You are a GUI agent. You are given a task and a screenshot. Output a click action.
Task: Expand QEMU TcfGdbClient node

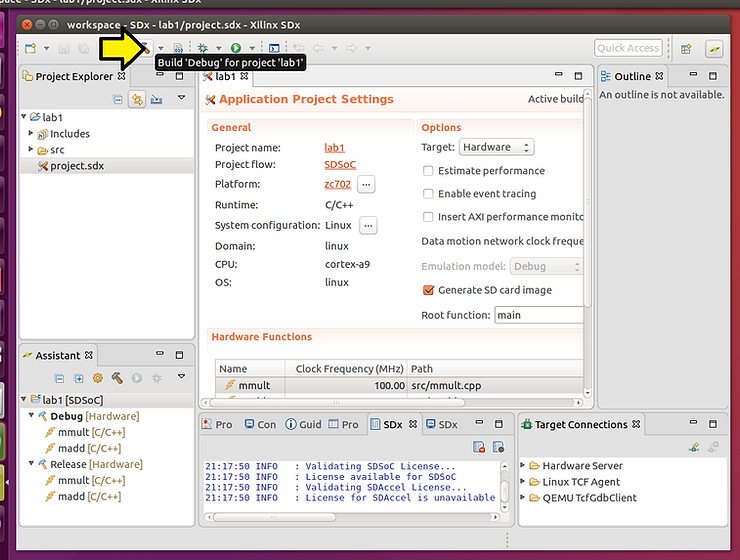[523, 497]
